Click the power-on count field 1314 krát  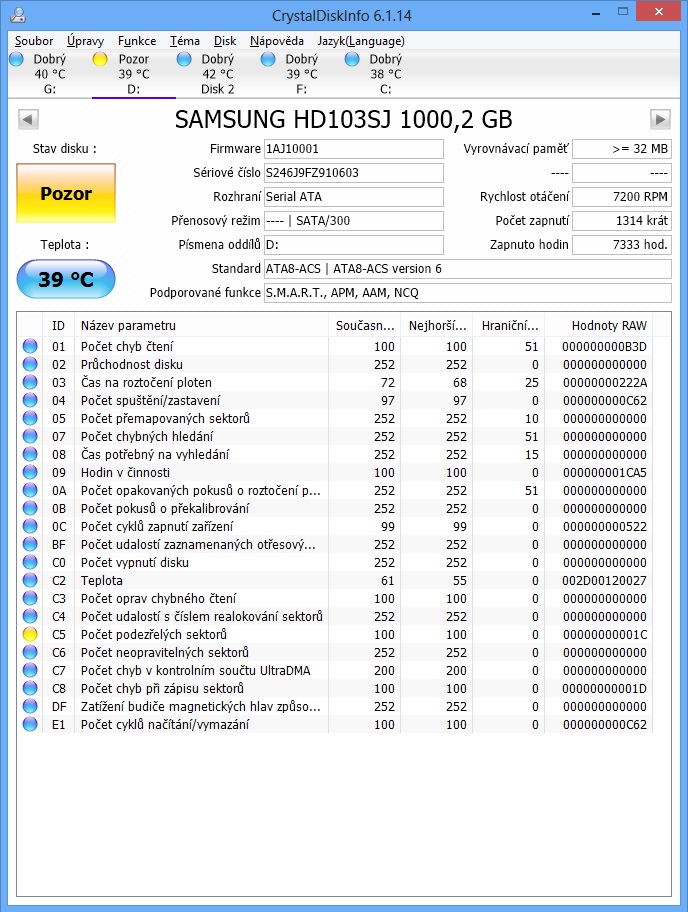pyautogui.click(x=622, y=220)
